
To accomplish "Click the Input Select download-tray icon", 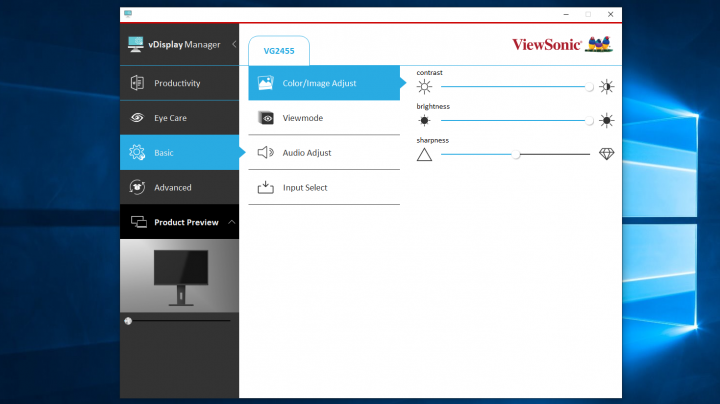I will [265, 187].
